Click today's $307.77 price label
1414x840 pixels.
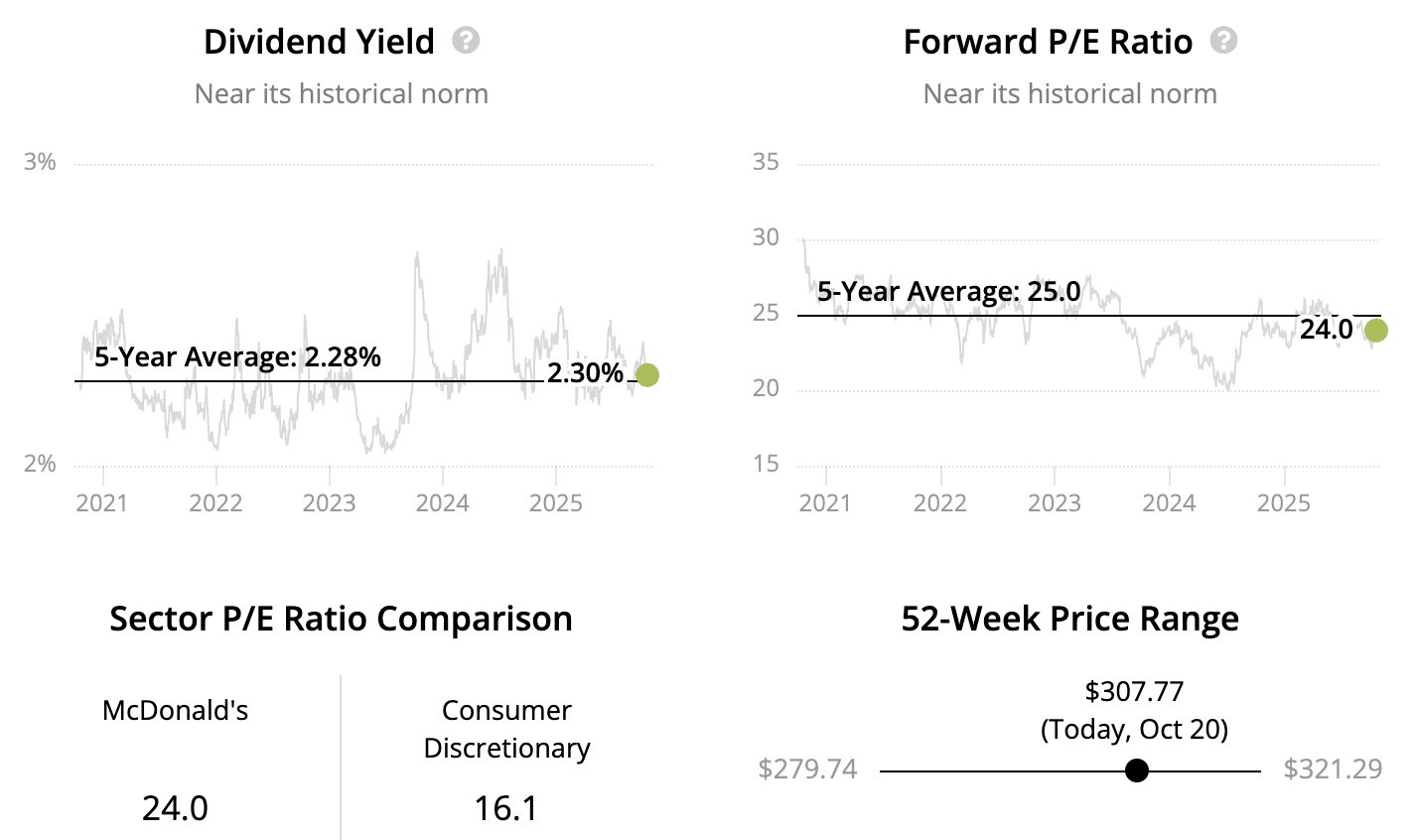[x=1134, y=691]
